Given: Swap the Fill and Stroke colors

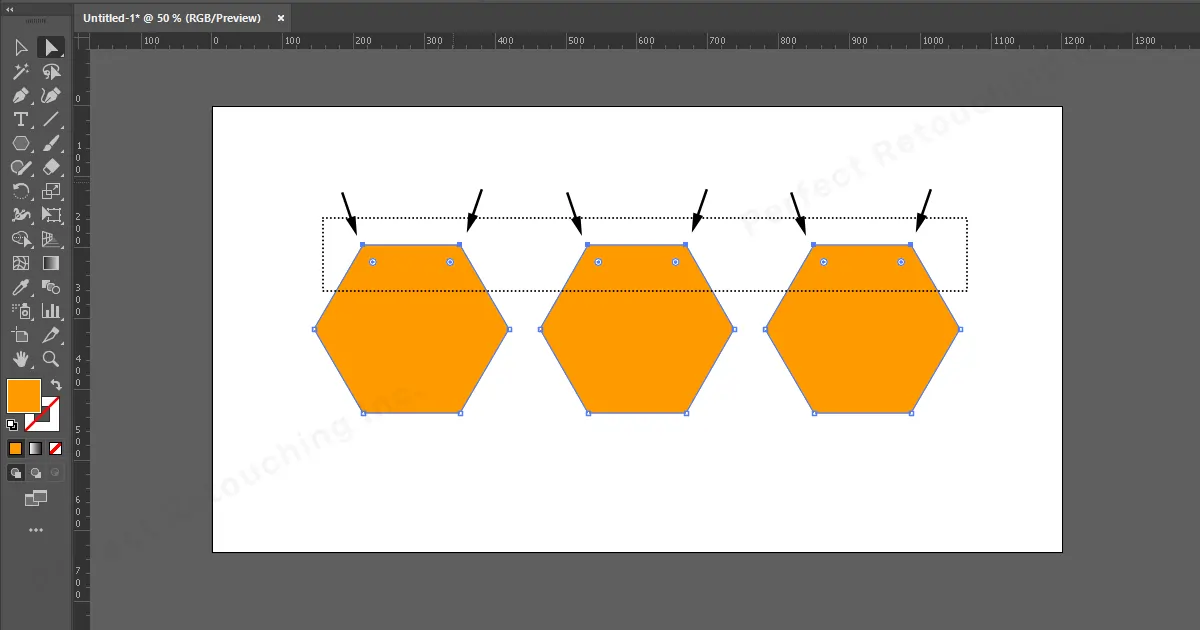Looking at the screenshot, I should [x=56, y=384].
